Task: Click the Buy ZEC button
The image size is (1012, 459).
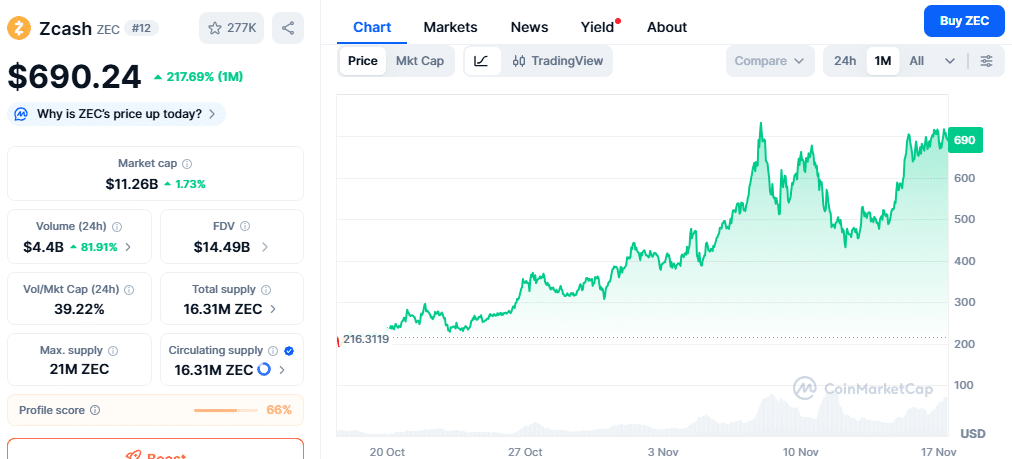Action: (x=963, y=21)
